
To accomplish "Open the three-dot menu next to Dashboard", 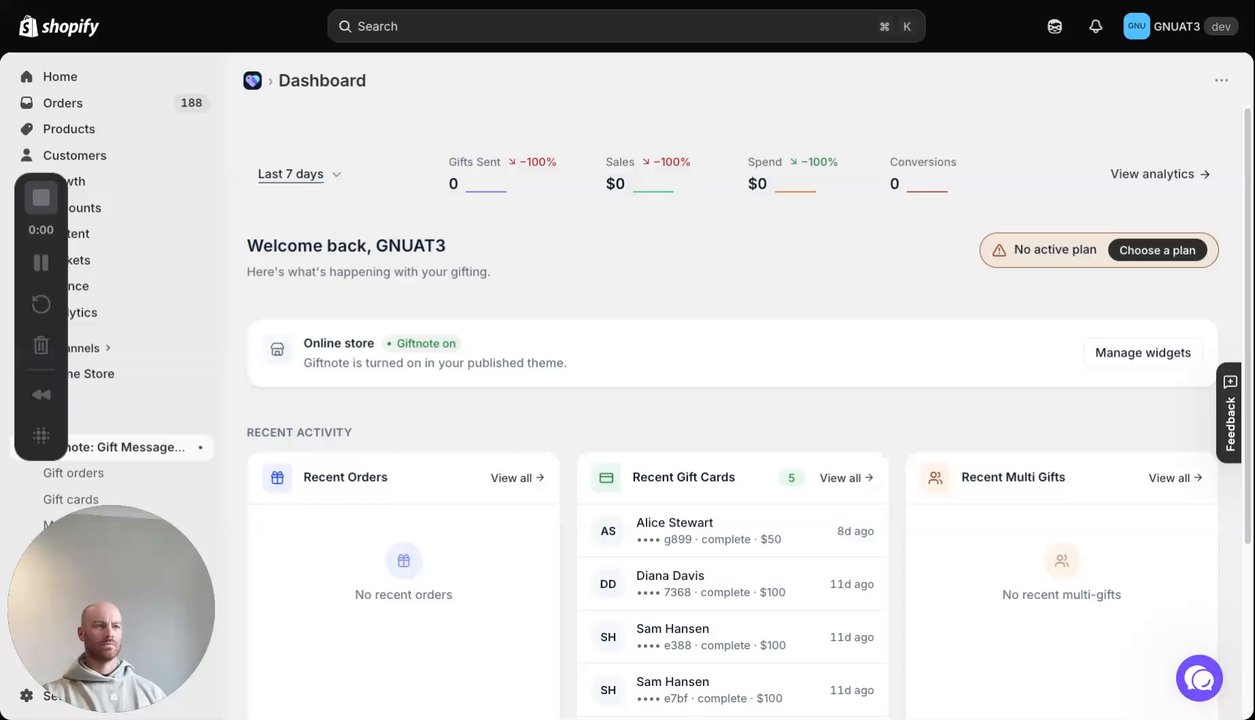I will 1221,80.
